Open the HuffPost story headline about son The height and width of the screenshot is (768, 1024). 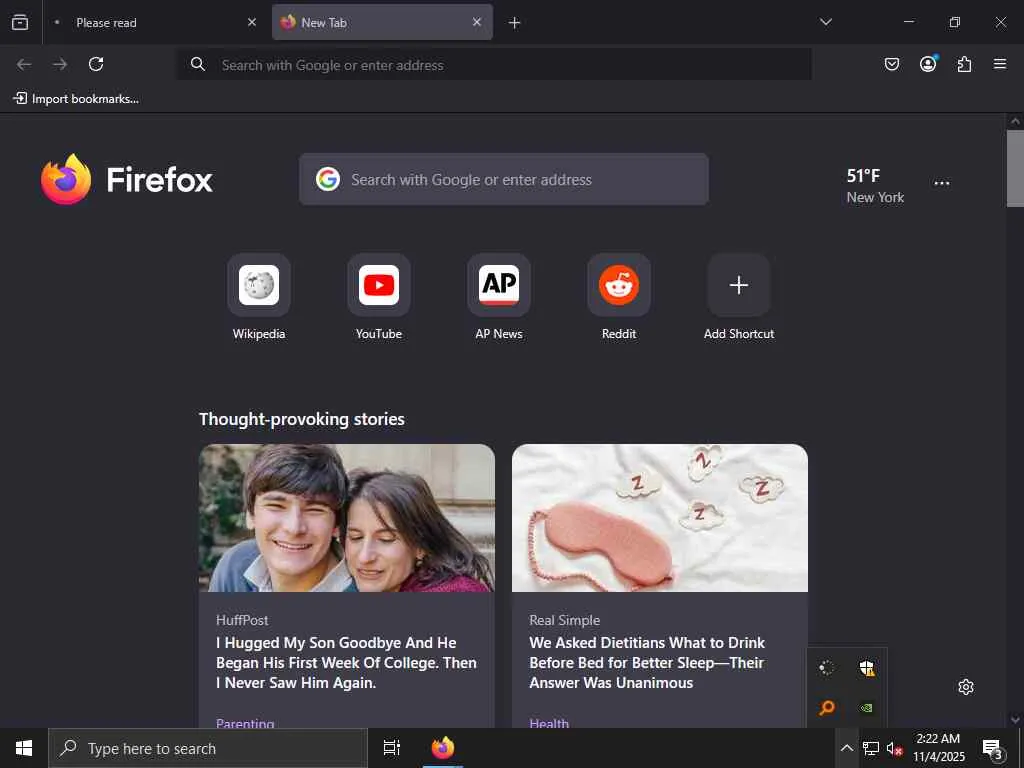(346, 662)
